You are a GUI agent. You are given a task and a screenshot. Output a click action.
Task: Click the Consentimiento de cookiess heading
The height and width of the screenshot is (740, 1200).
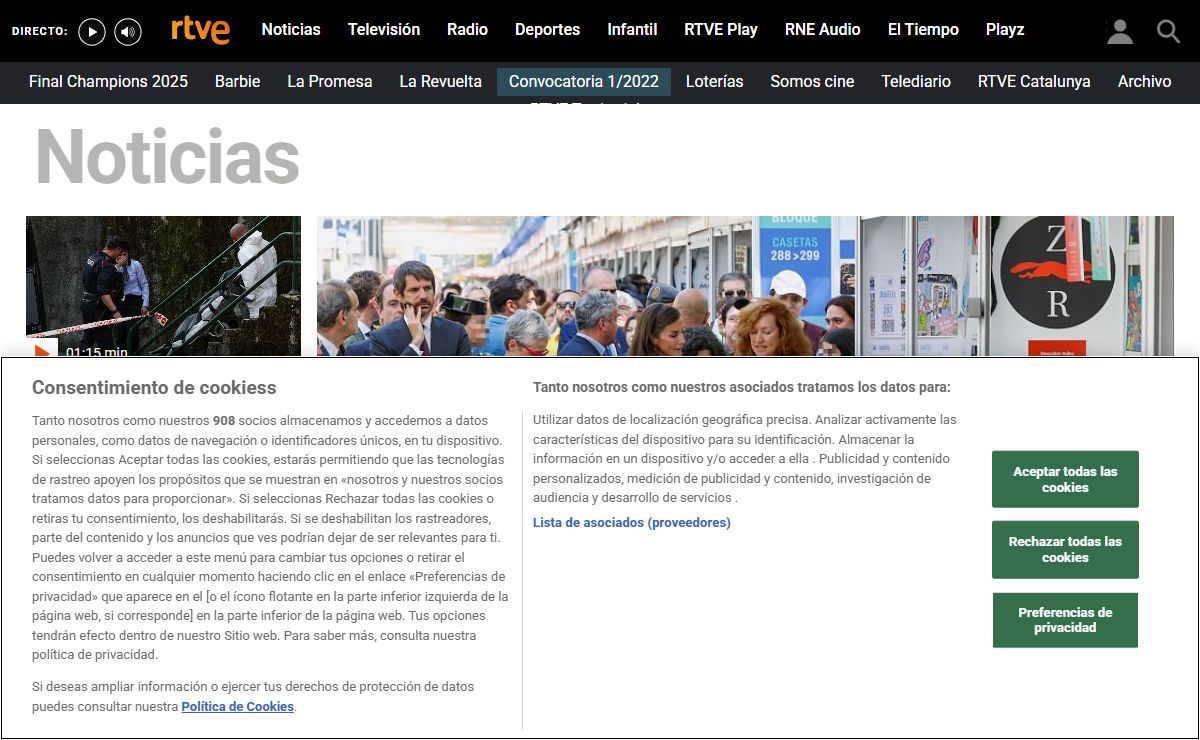(x=154, y=388)
